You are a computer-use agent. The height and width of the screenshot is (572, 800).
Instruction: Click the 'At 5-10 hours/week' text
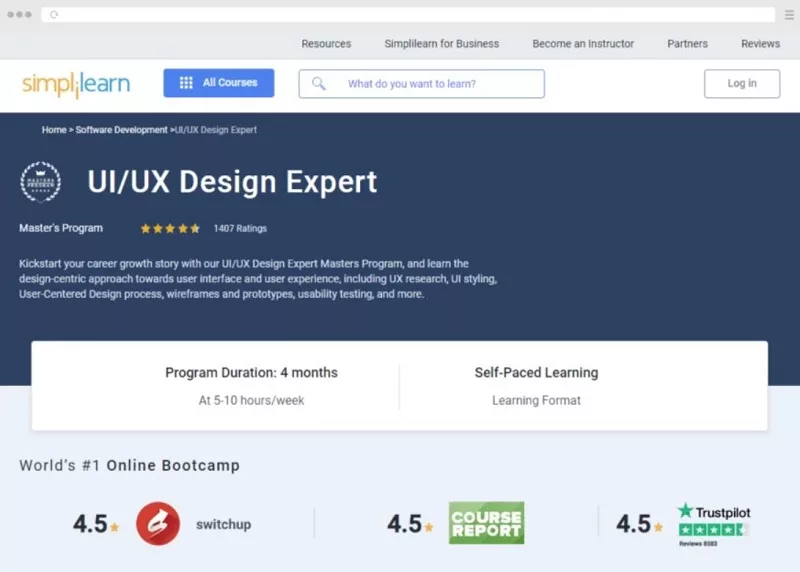point(252,401)
